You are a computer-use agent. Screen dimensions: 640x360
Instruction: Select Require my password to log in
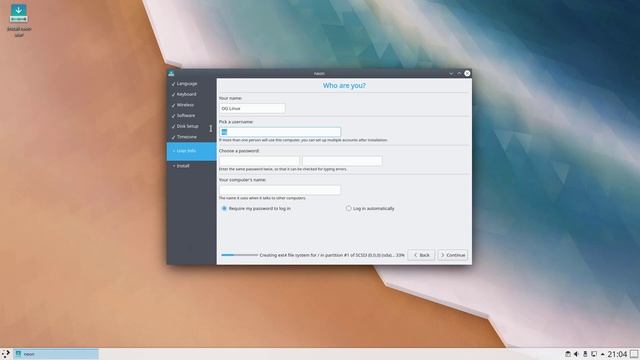(x=256, y=209)
